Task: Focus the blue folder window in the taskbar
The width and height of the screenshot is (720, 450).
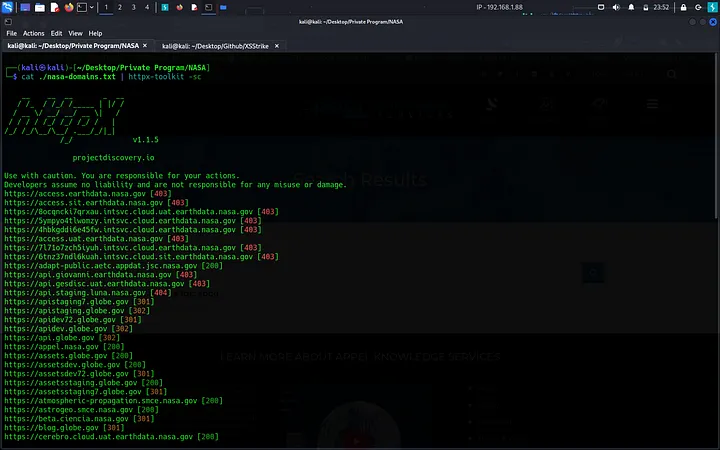Action: click(223, 7)
